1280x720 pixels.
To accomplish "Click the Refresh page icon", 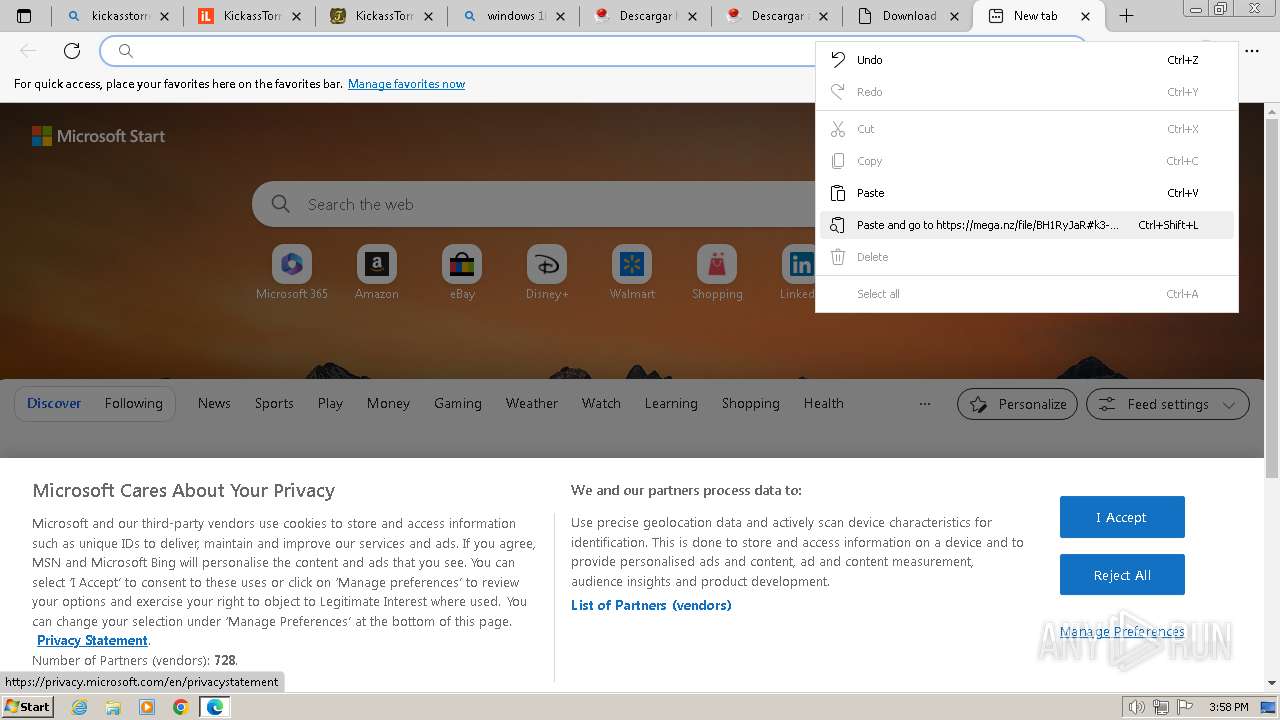I will point(72,51).
